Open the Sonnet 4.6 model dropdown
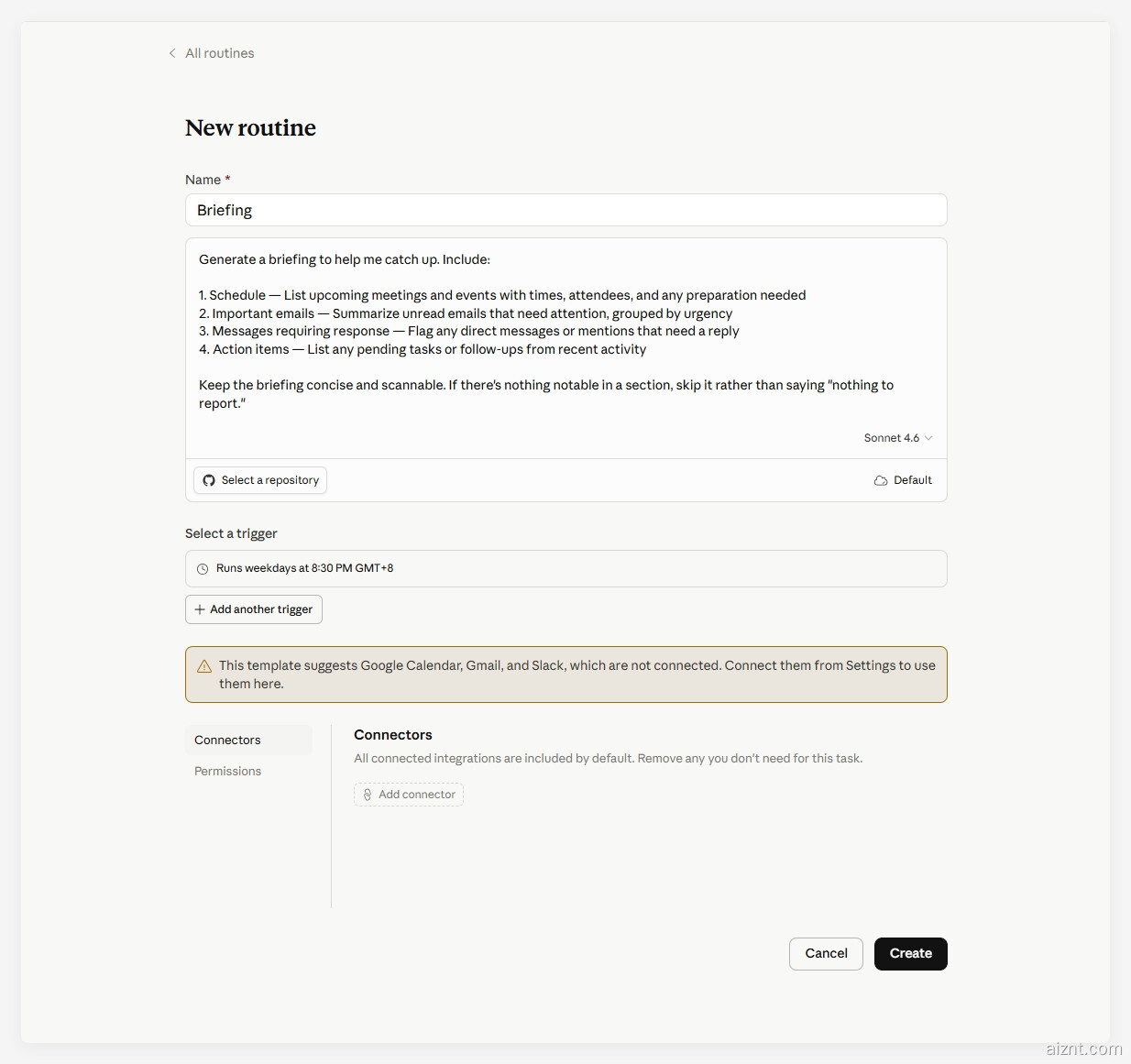Screen dimensions: 1131x1064 [x=891, y=438]
